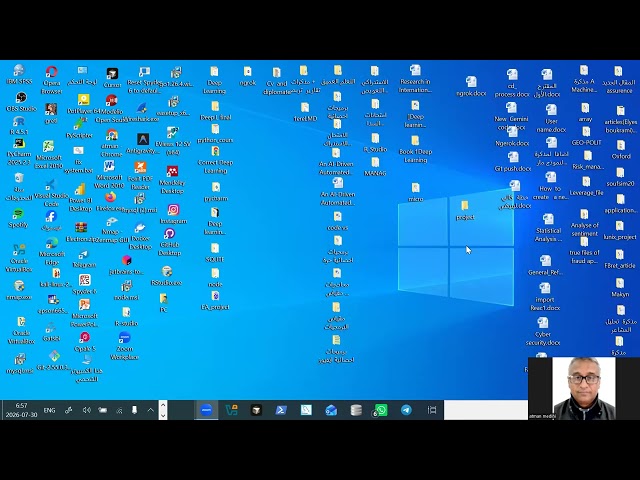This screenshot has width=640, height=480.
Task: Click the Cursor icon in the taskbar
Action: point(256,410)
